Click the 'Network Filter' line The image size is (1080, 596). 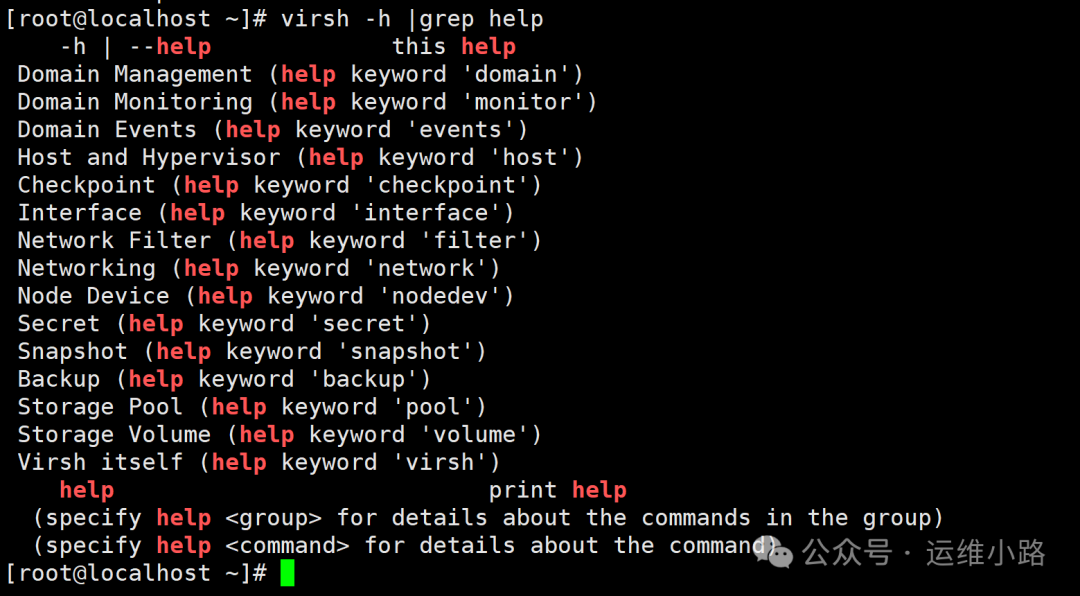(280, 240)
